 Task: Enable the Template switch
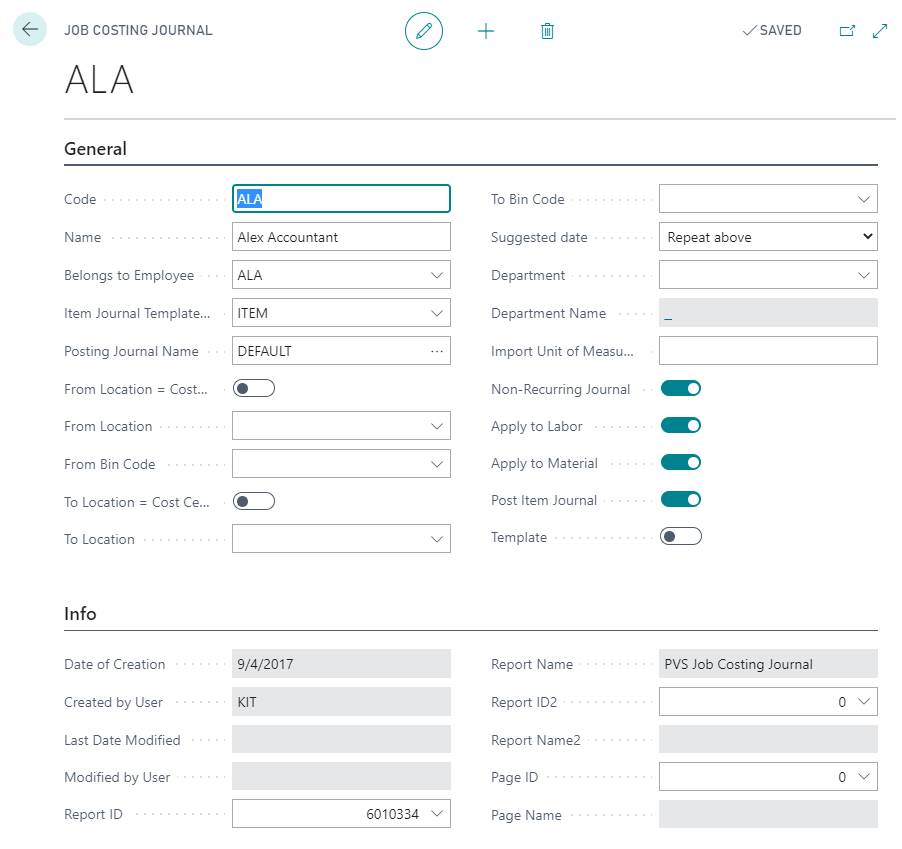click(681, 537)
